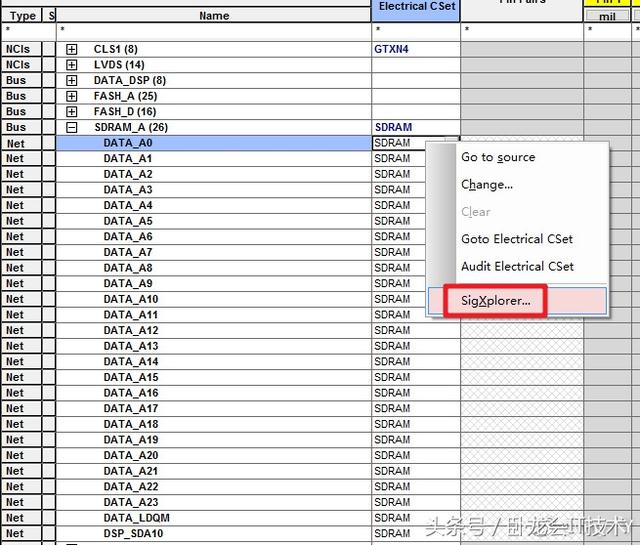The width and height of the screenshot is (640, 545).
Task: Expand the FASH_A (25) bus
Action: [72, 96]
